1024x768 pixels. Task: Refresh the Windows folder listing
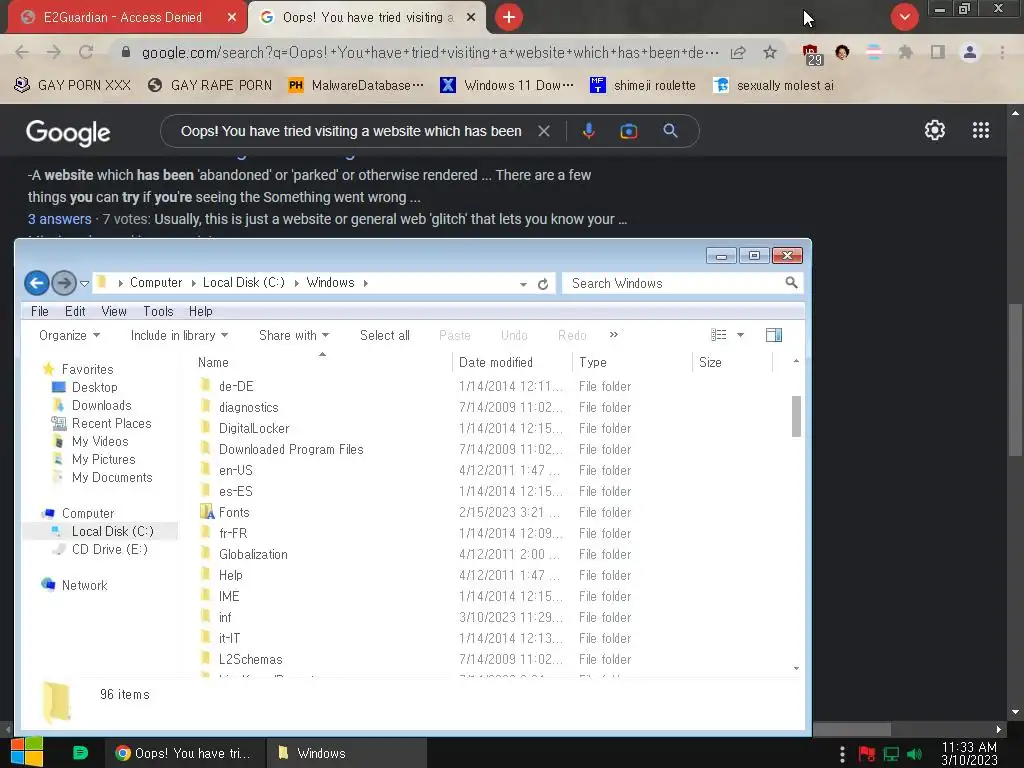click(543, 284)
